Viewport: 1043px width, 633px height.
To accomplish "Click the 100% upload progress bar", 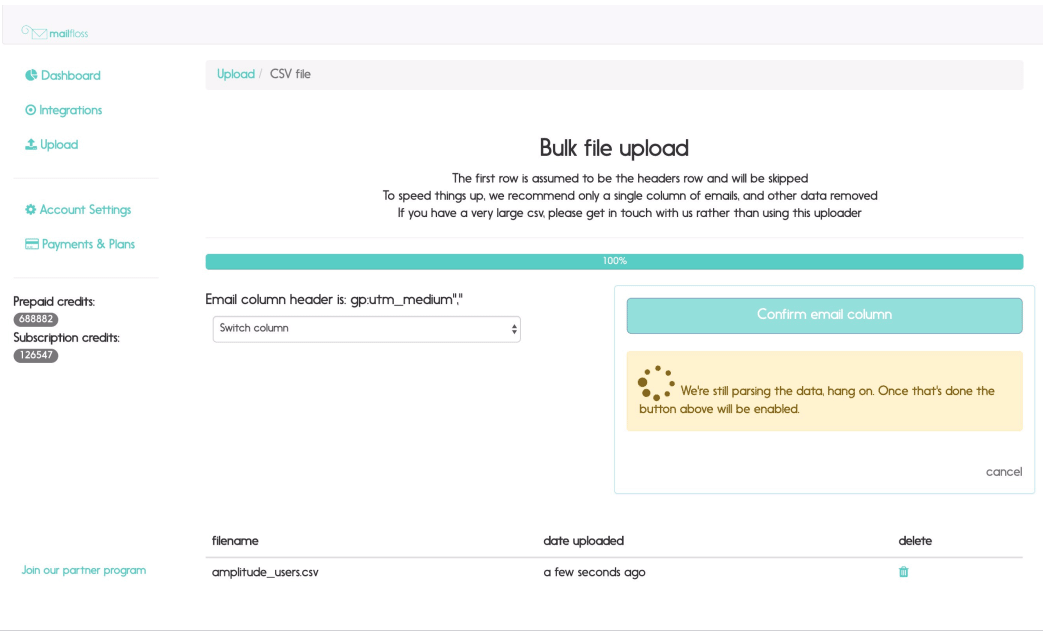I will 614,262.
